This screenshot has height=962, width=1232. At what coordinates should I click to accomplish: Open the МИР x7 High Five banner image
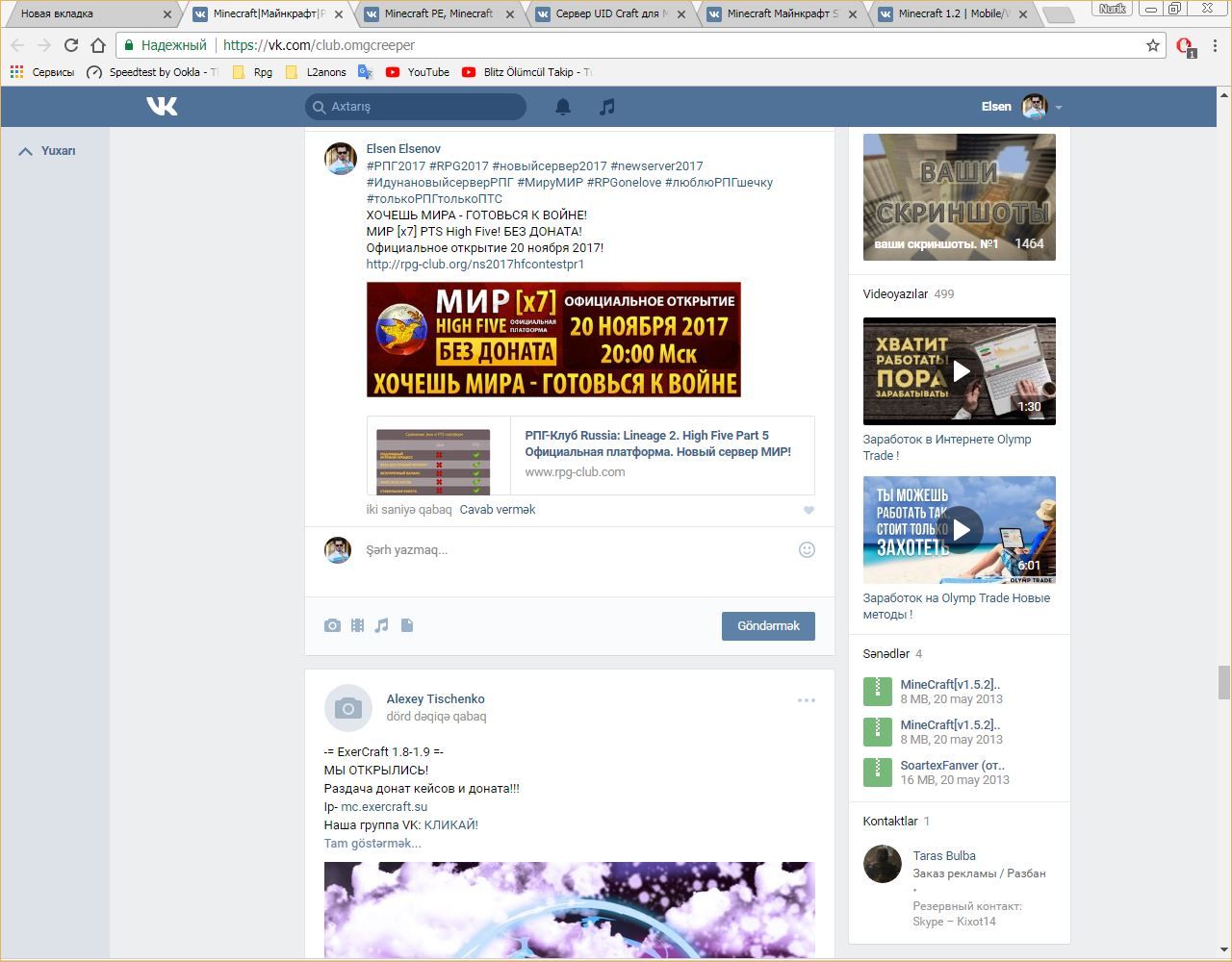pos(553,340)
